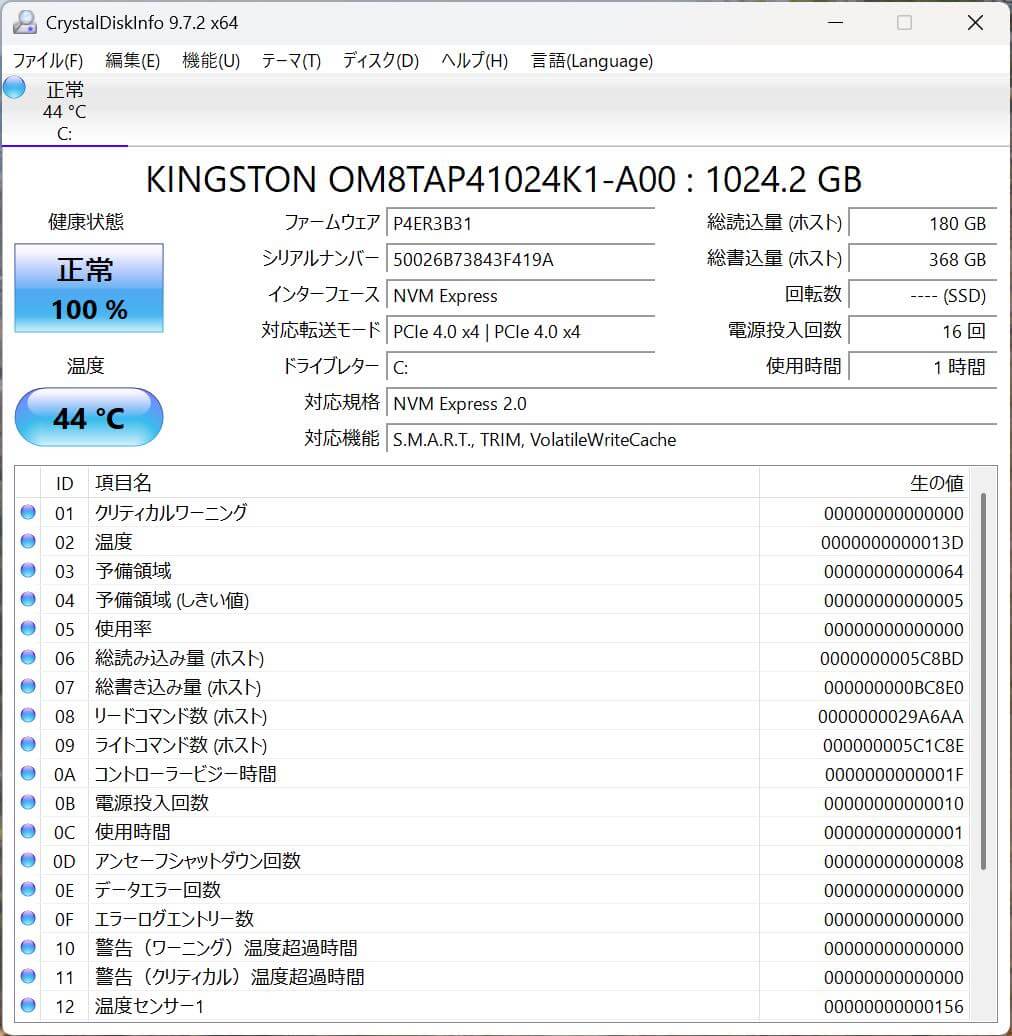The width and height of the screenshot is (1012, 1036).
Task: Click the 44 °C temperature gauge
Action: (88, 417)
